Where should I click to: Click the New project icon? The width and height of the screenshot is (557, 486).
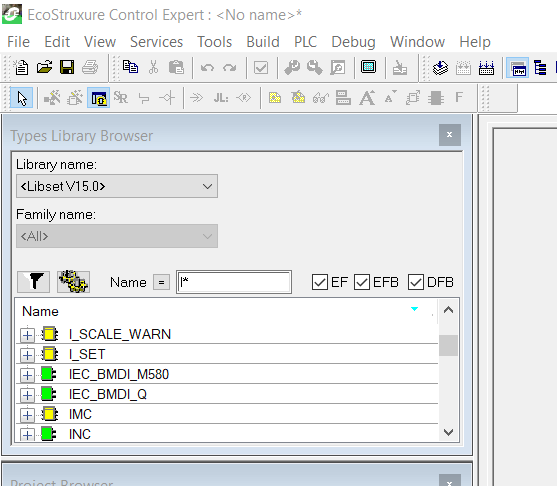[x=21, y=67]
